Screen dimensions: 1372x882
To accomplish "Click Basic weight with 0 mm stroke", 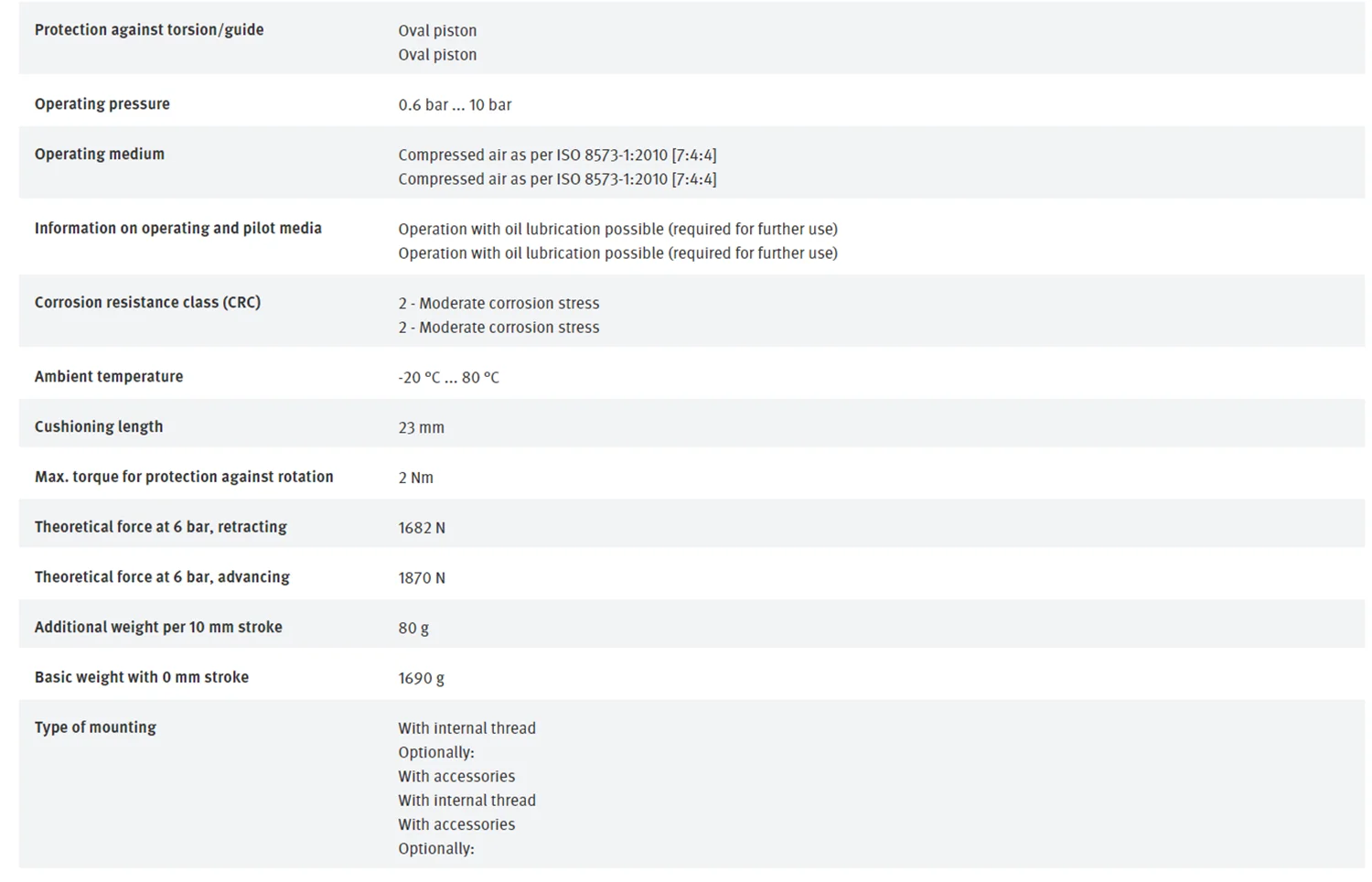I will pyautogui.click(x=142, y=677).
